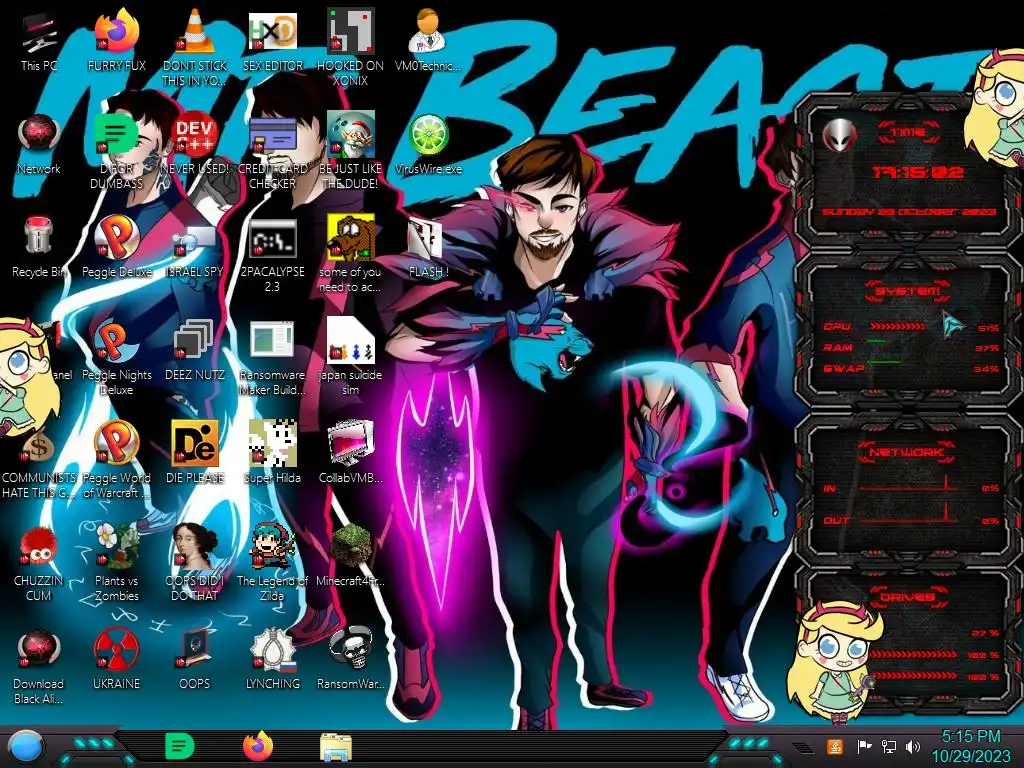Click the Star Butterfly mascot over DRIVES widget
This screenshot has height=768, width=1024.
tap(836, 663)
